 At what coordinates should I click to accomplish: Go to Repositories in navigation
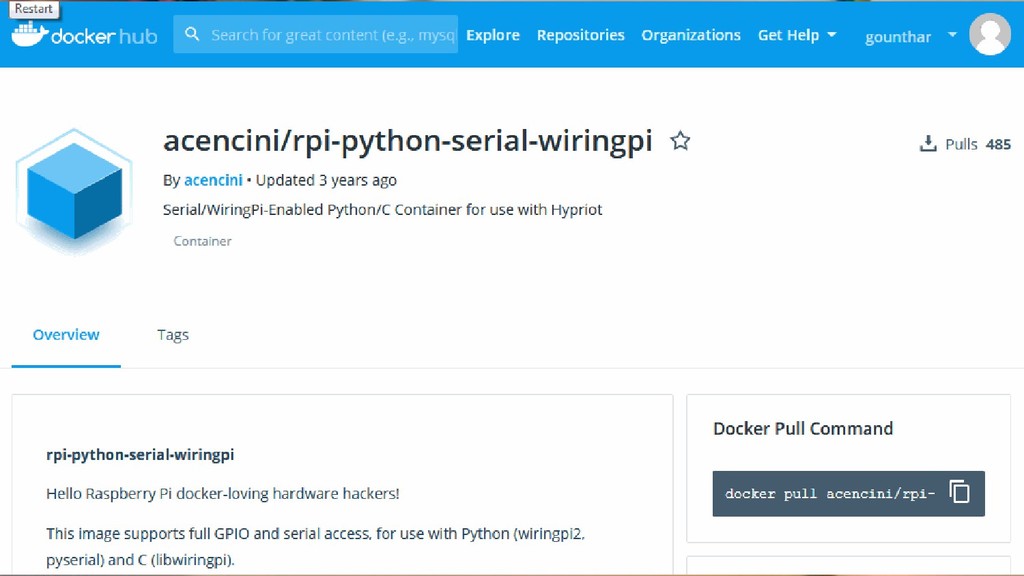pos(581,35)
